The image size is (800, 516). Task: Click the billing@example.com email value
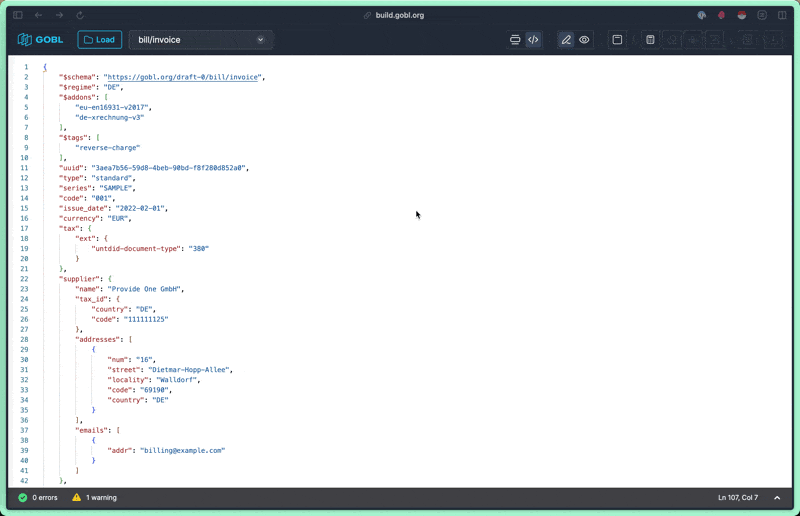coord(183,451)
